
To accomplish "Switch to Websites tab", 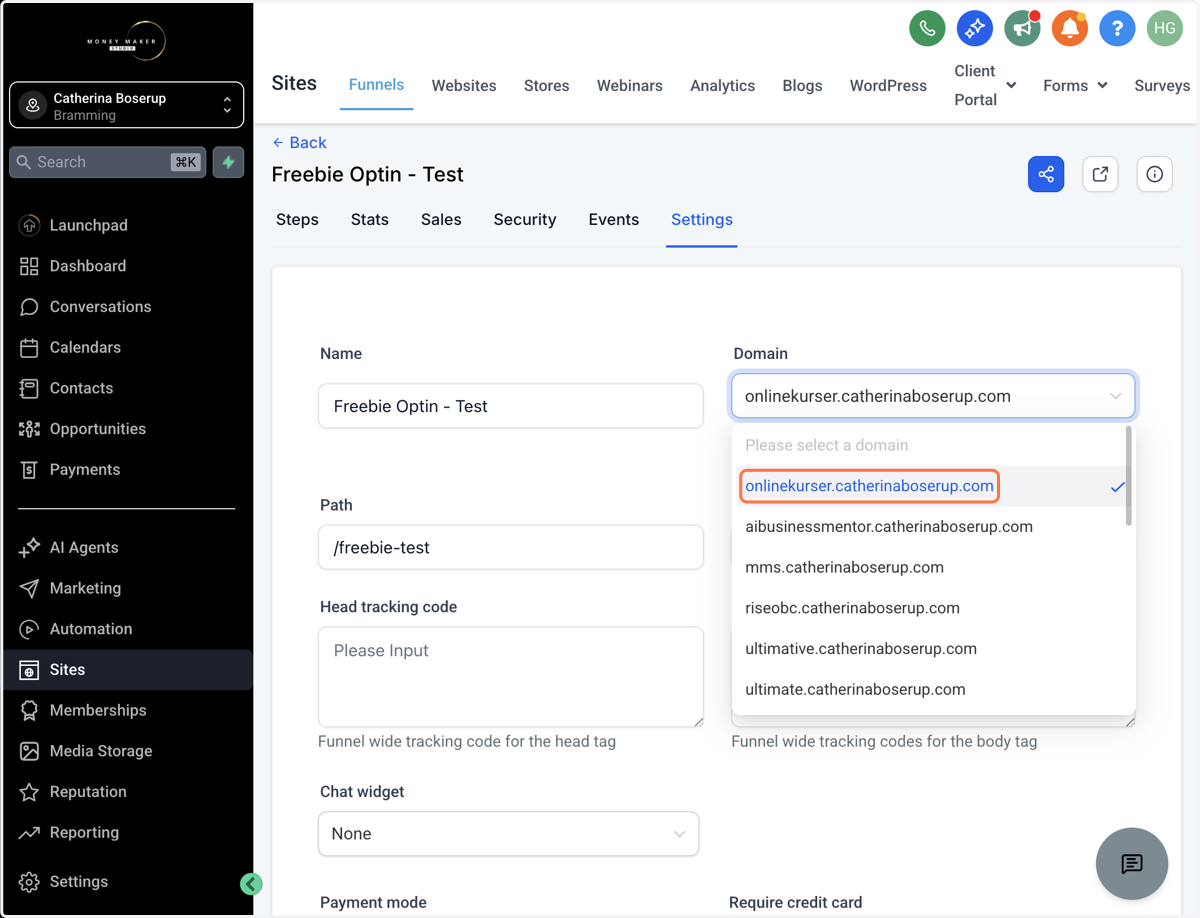I will click(x=464, y=86).
